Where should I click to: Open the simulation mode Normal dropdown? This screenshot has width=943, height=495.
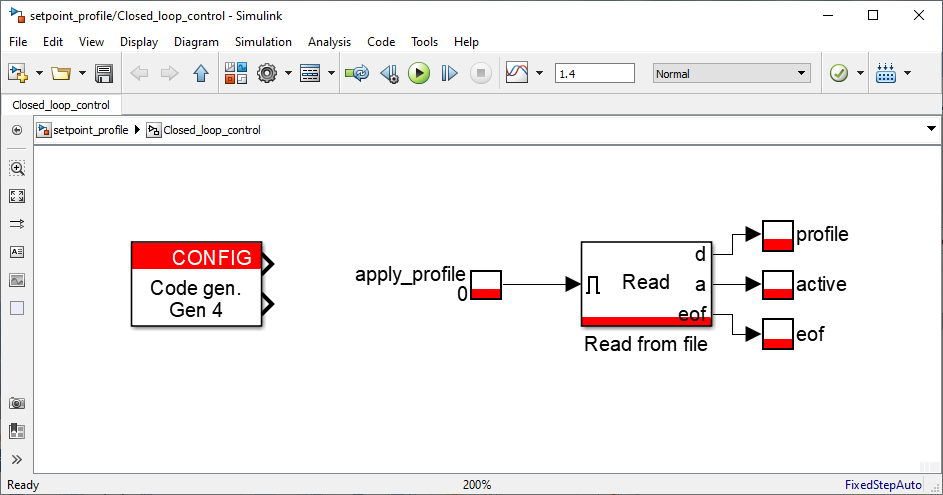tap(732, 73)
